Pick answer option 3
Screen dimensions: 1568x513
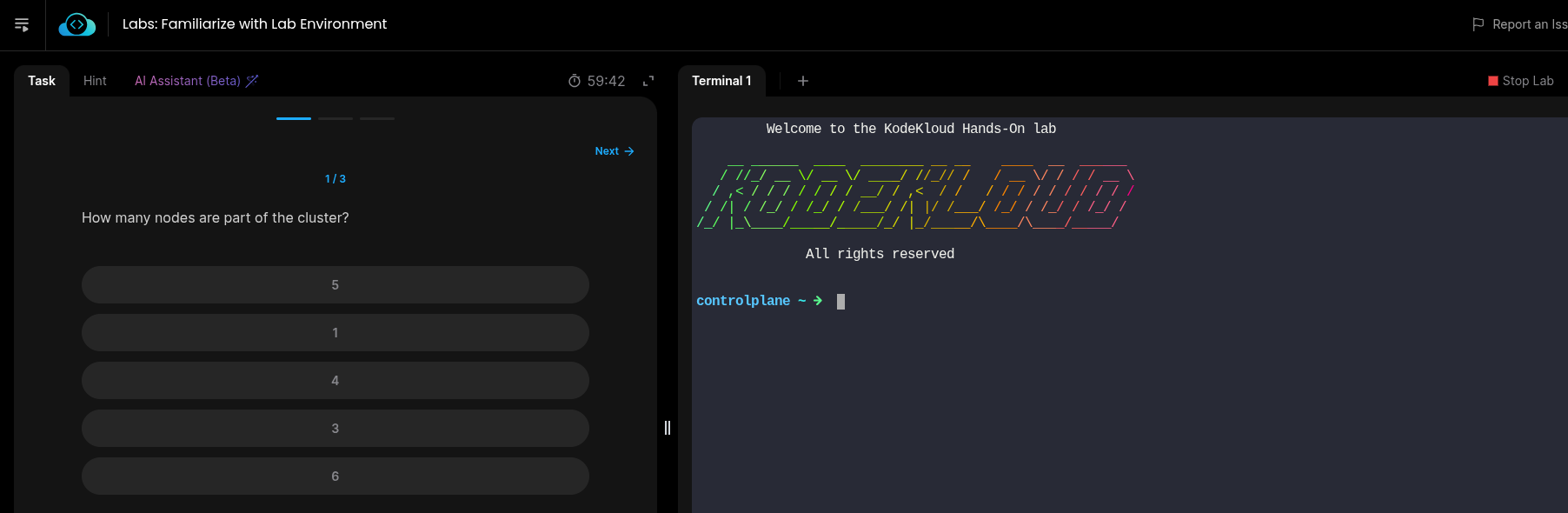[x=335, y=429]
